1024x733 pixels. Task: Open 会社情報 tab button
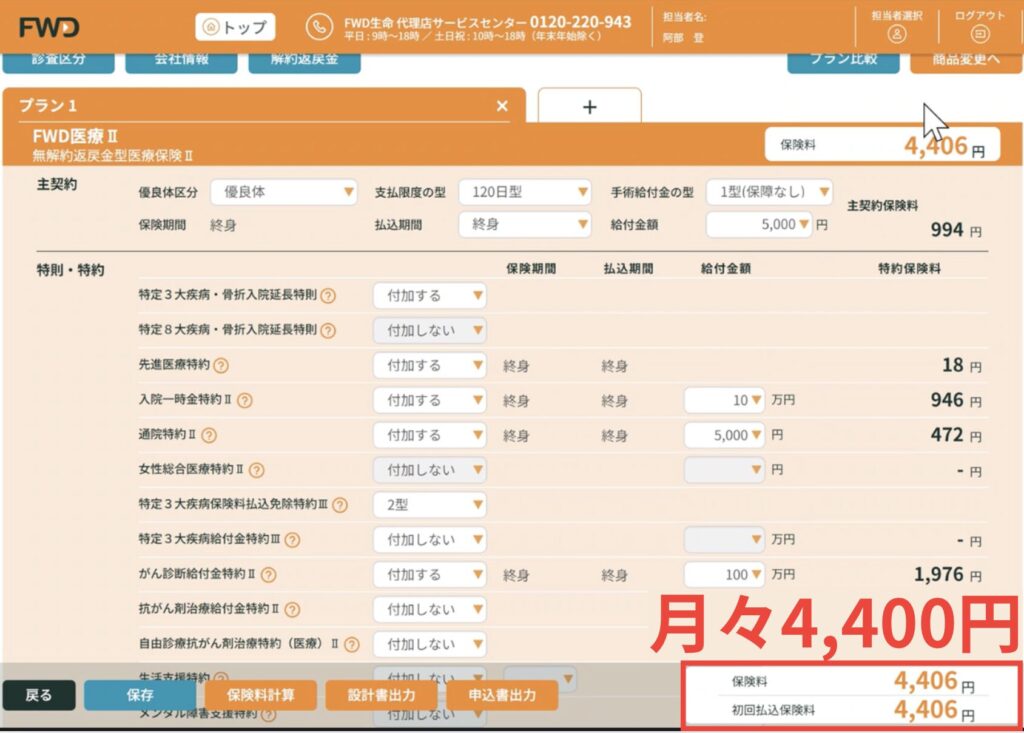182,60
